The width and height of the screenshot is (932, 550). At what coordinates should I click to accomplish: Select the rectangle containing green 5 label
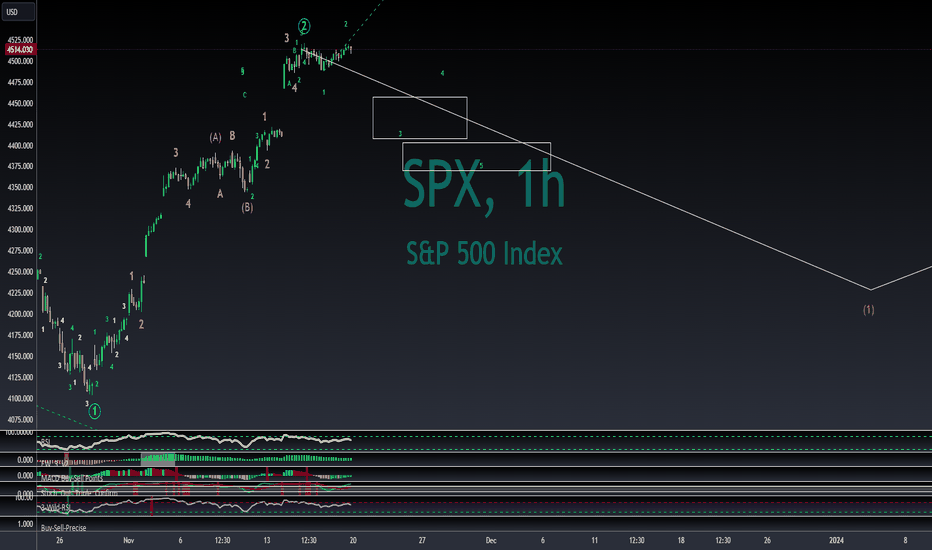[476, 156]
